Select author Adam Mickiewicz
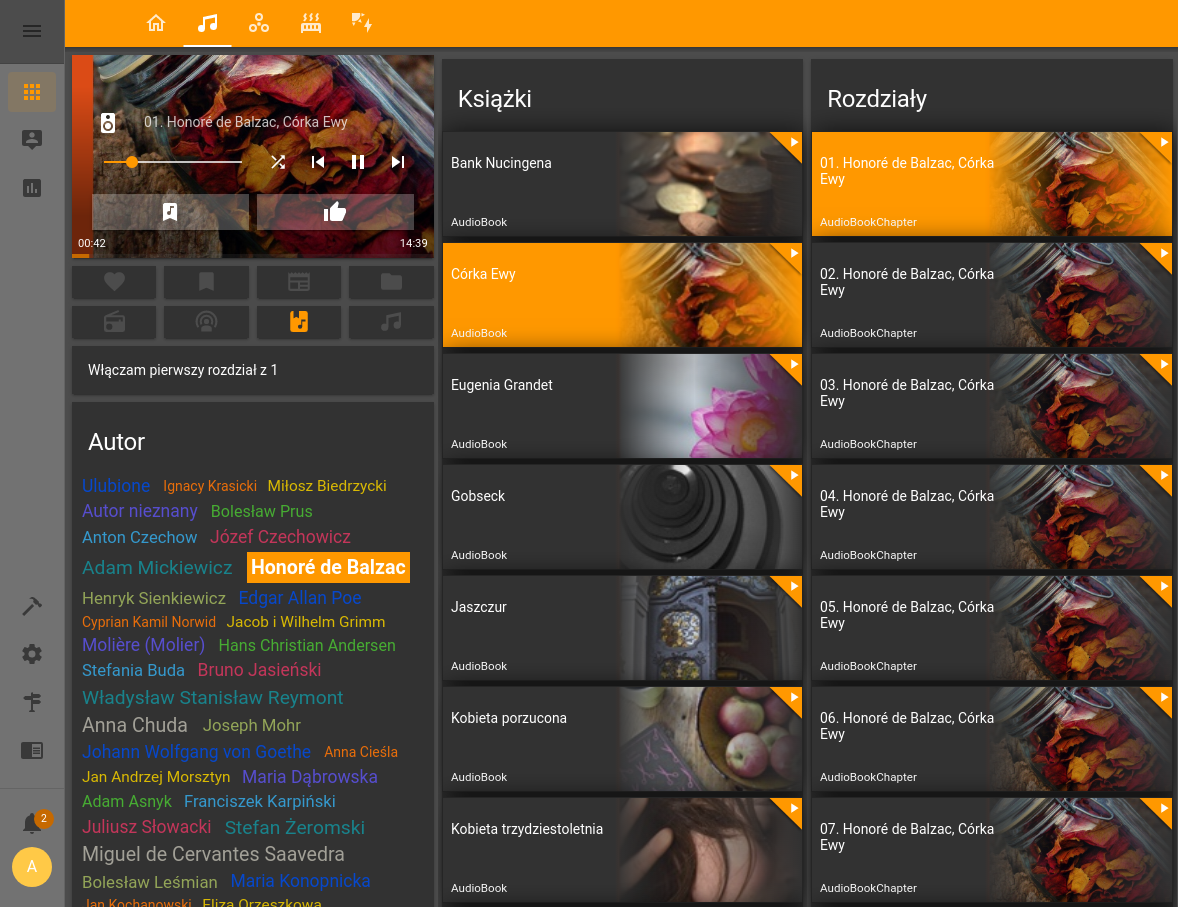The width and height of the screenshot is (1178, 907). [x=157, y=567]
